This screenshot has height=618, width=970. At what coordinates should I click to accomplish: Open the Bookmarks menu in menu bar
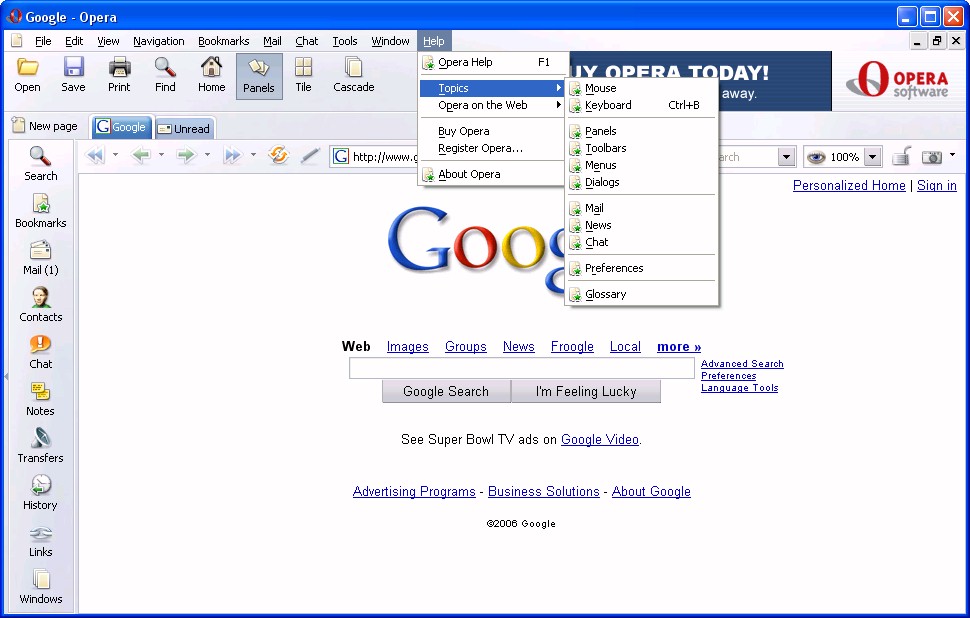click(223, 41)
